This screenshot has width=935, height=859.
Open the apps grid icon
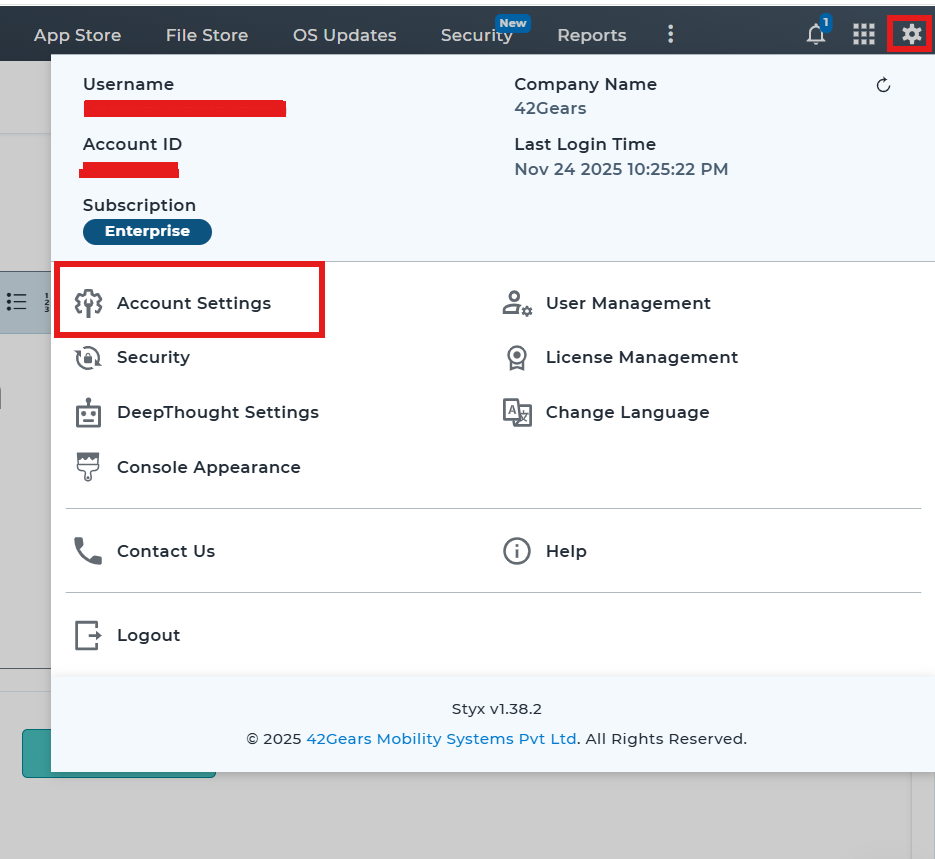click(864, 35)
